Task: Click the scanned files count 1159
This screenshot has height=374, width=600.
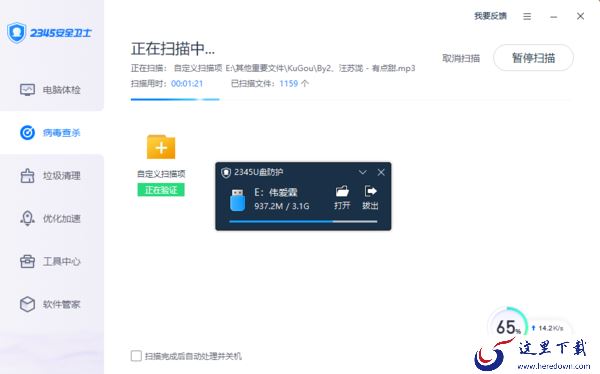Action: tap(289, 83)
